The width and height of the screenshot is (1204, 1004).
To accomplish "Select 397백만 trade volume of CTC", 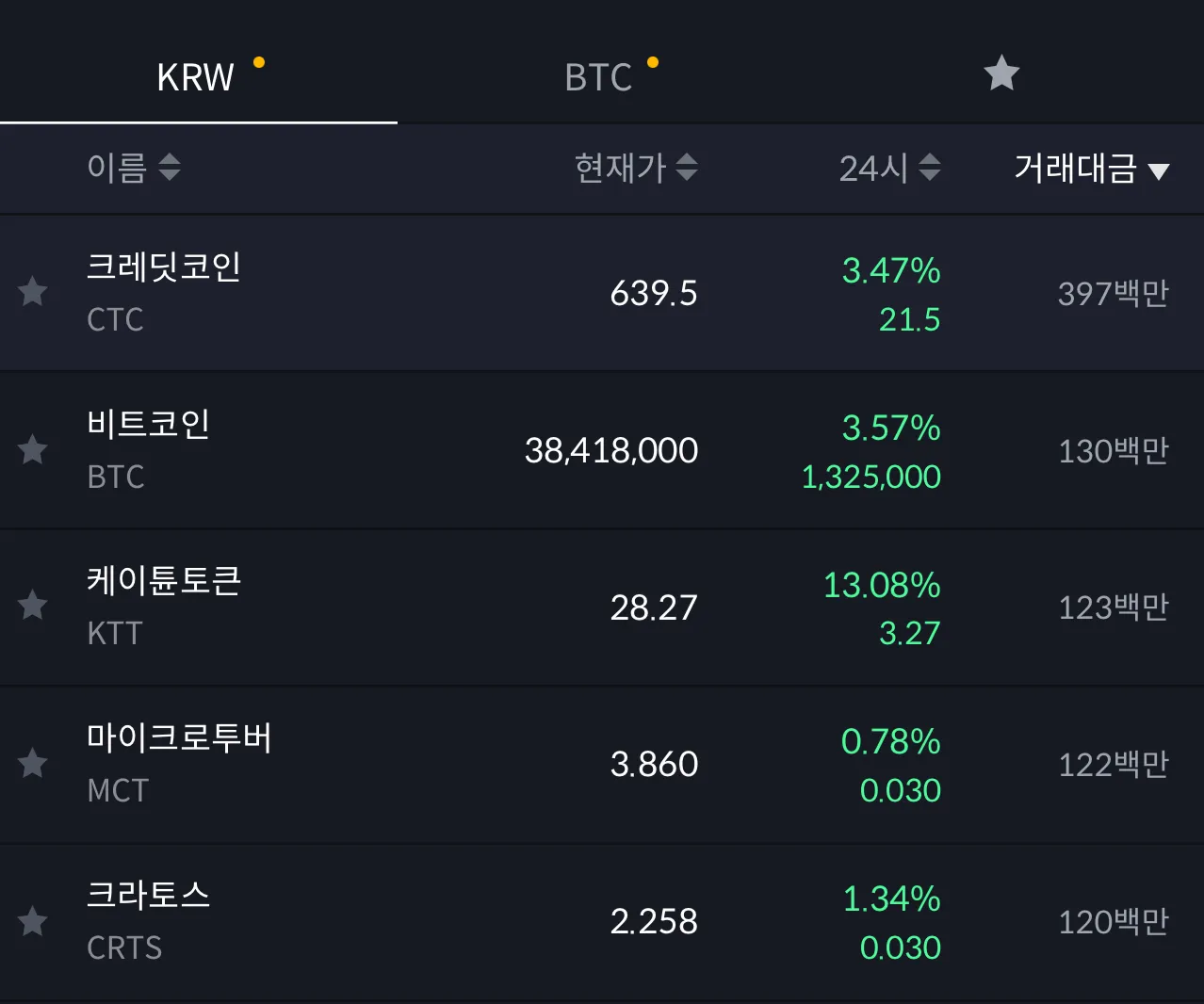I will pos(1114,294).
